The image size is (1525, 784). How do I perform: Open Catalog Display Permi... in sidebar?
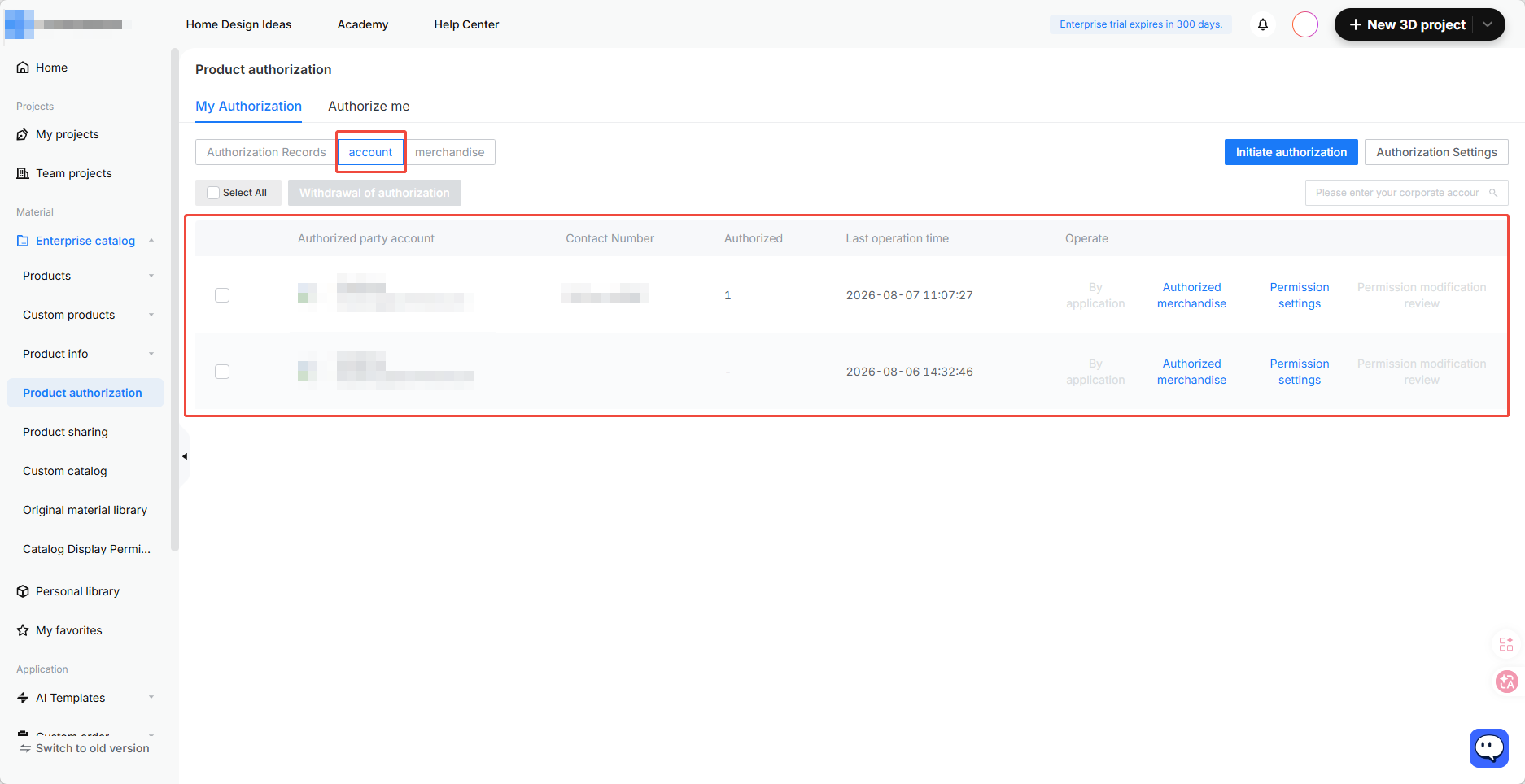[x=86, y=549]
